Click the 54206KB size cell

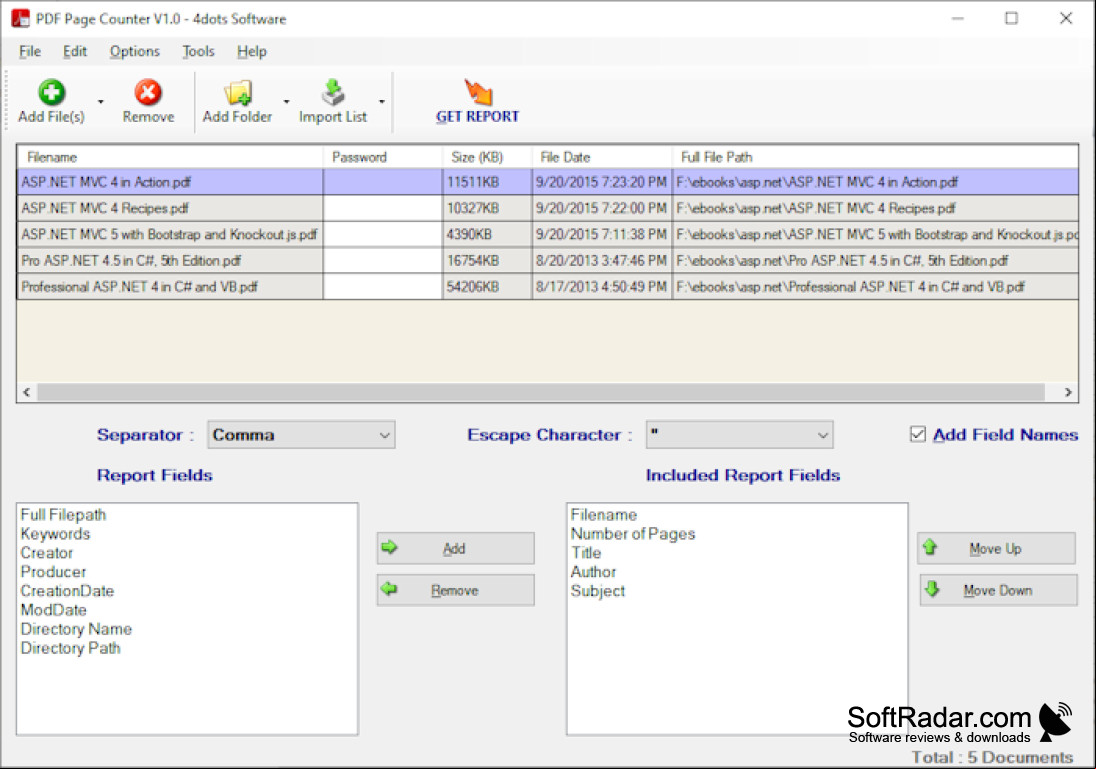pos(487,287)
